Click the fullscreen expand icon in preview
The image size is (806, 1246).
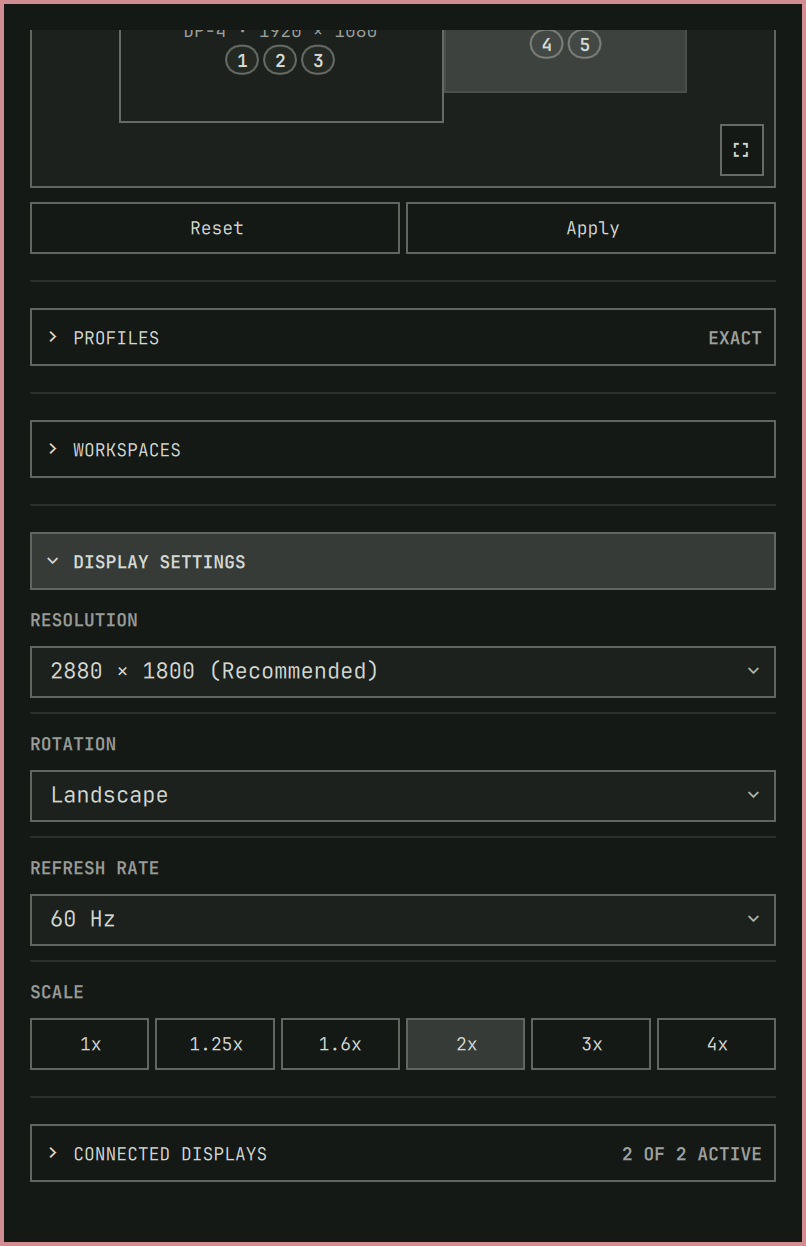[741, 150]
